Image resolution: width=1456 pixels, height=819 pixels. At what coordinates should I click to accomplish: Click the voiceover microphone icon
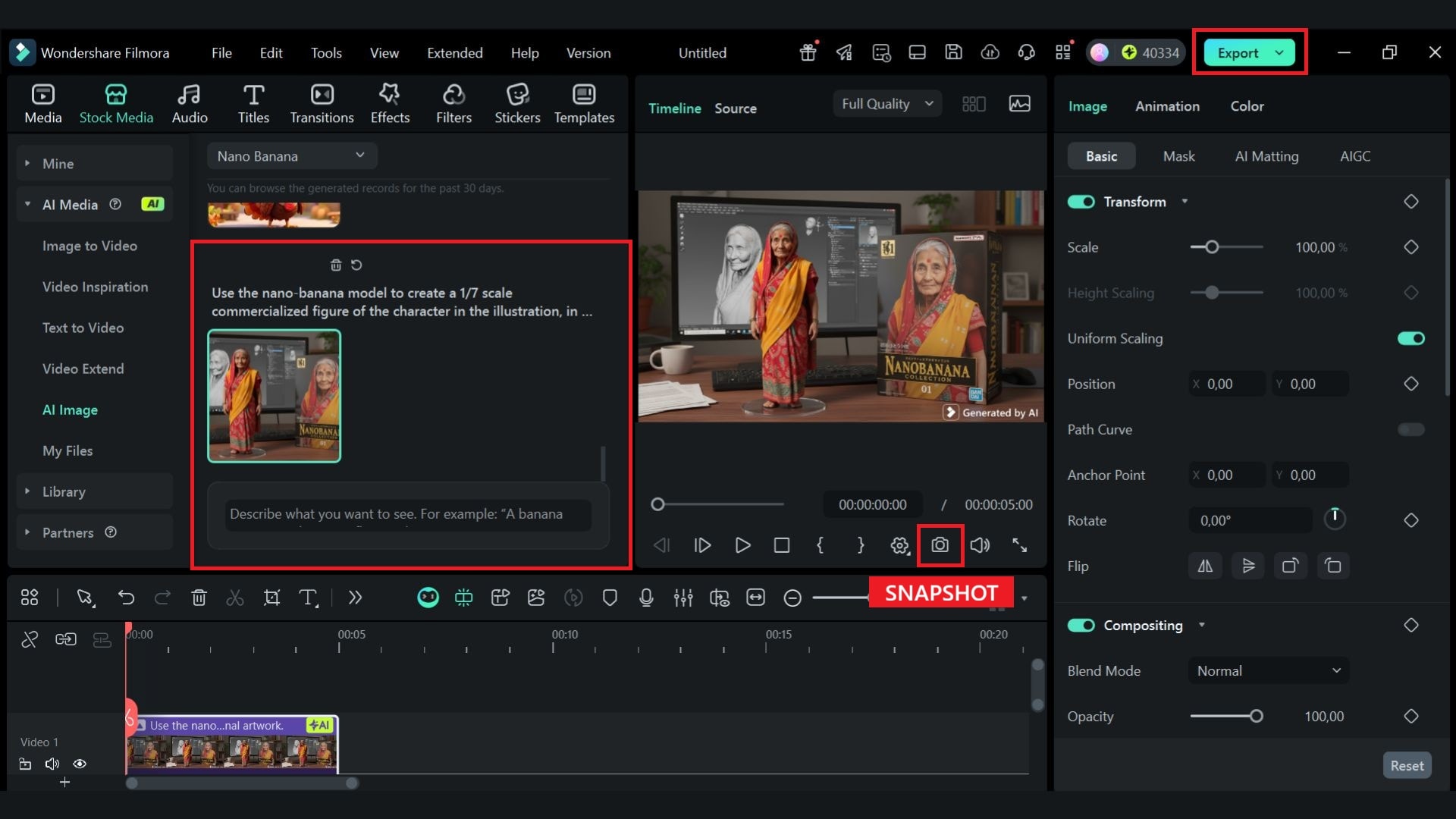coord(646,598)
